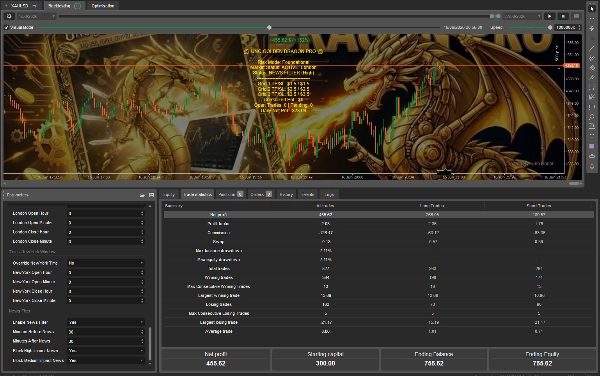This screenshot has height=376, width=600.
Task: Open the Equity tab
Action: coord(169,195)
